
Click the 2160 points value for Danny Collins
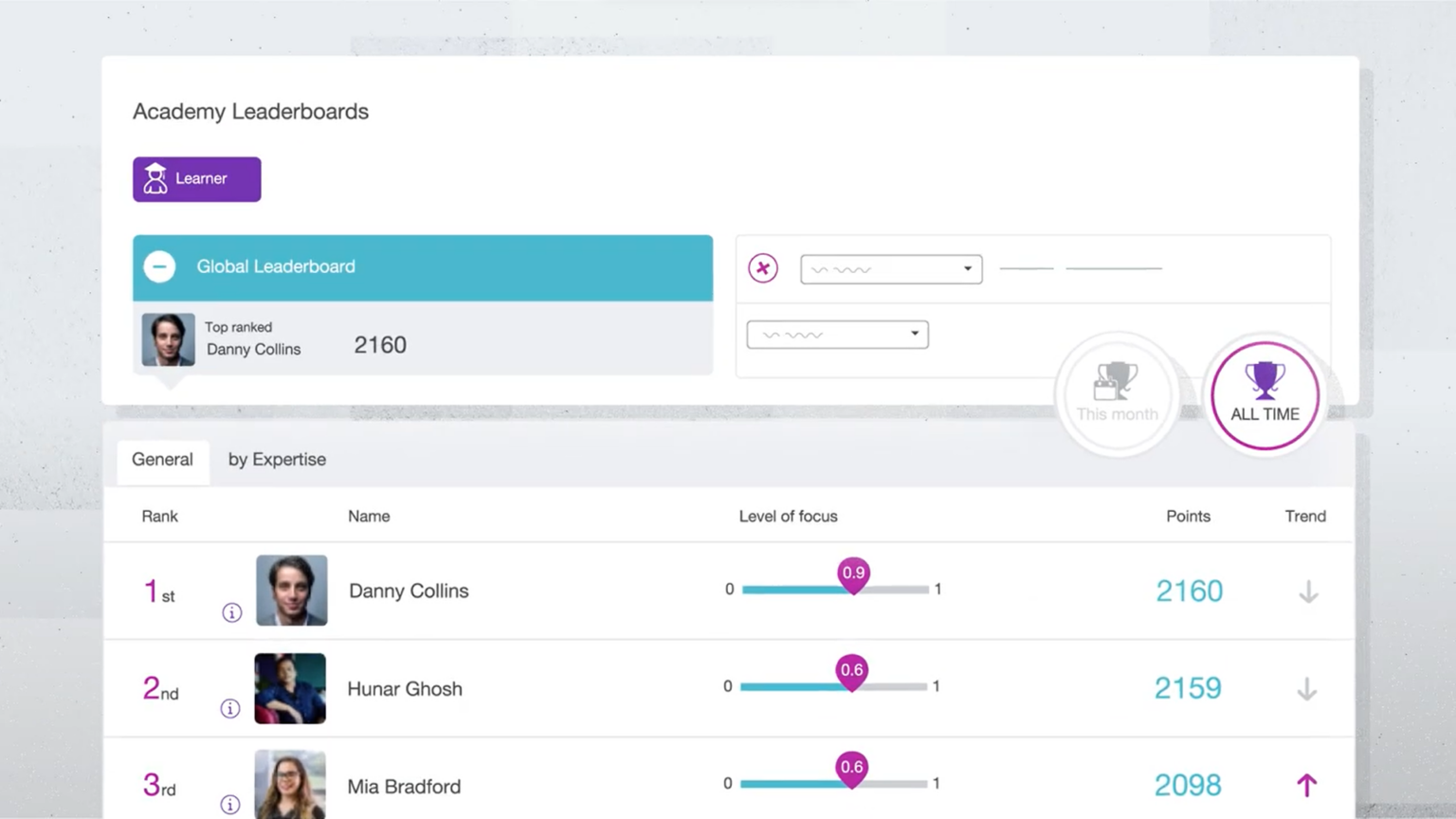click(1189, 591)
